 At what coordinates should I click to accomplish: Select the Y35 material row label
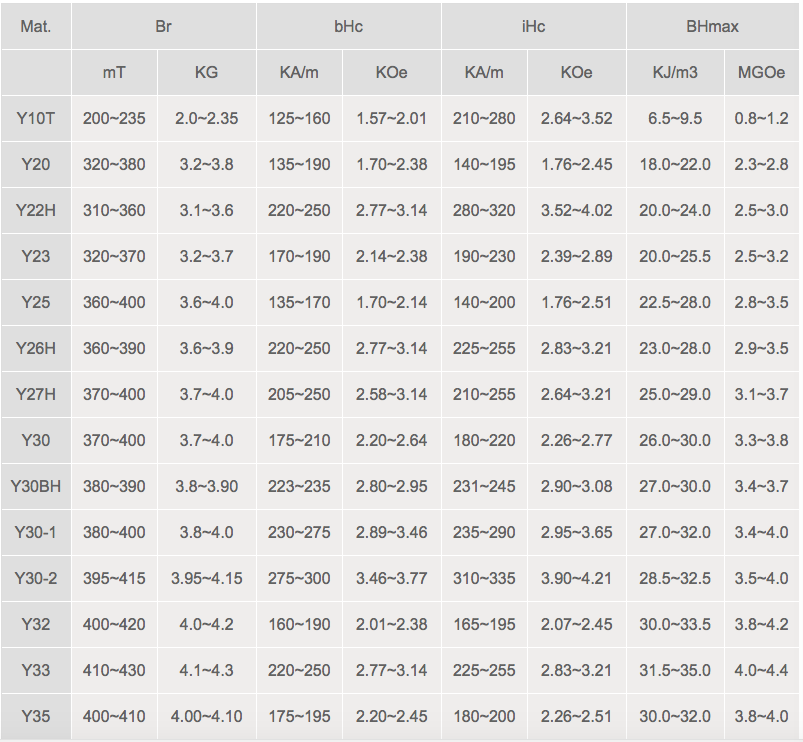35,717
